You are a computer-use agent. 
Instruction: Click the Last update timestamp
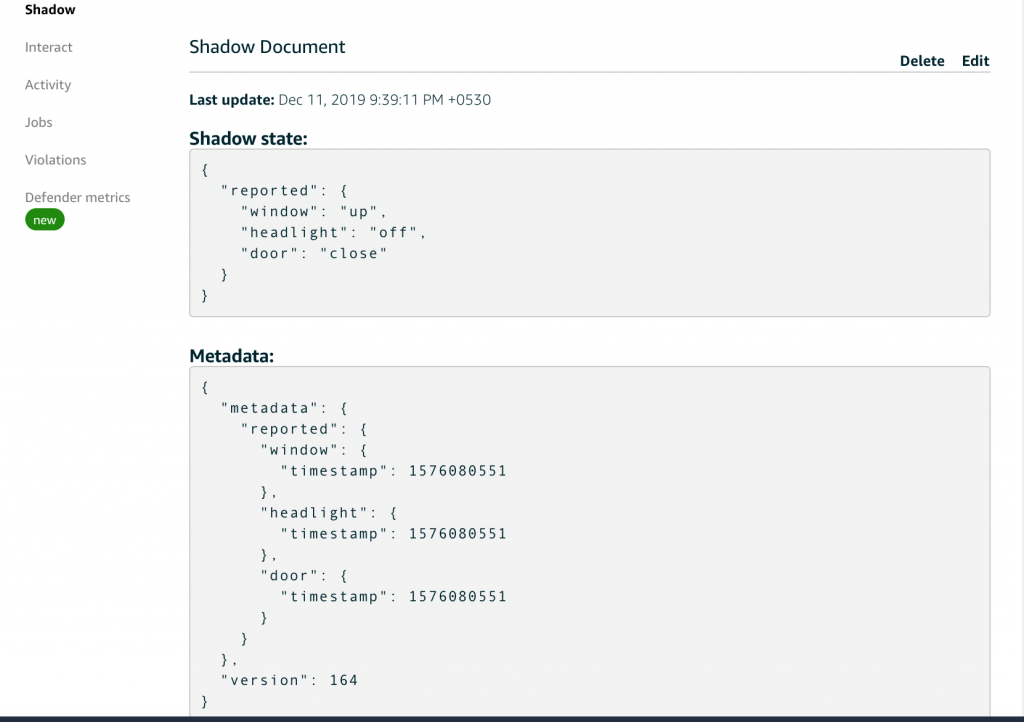[x=341, y=99]
